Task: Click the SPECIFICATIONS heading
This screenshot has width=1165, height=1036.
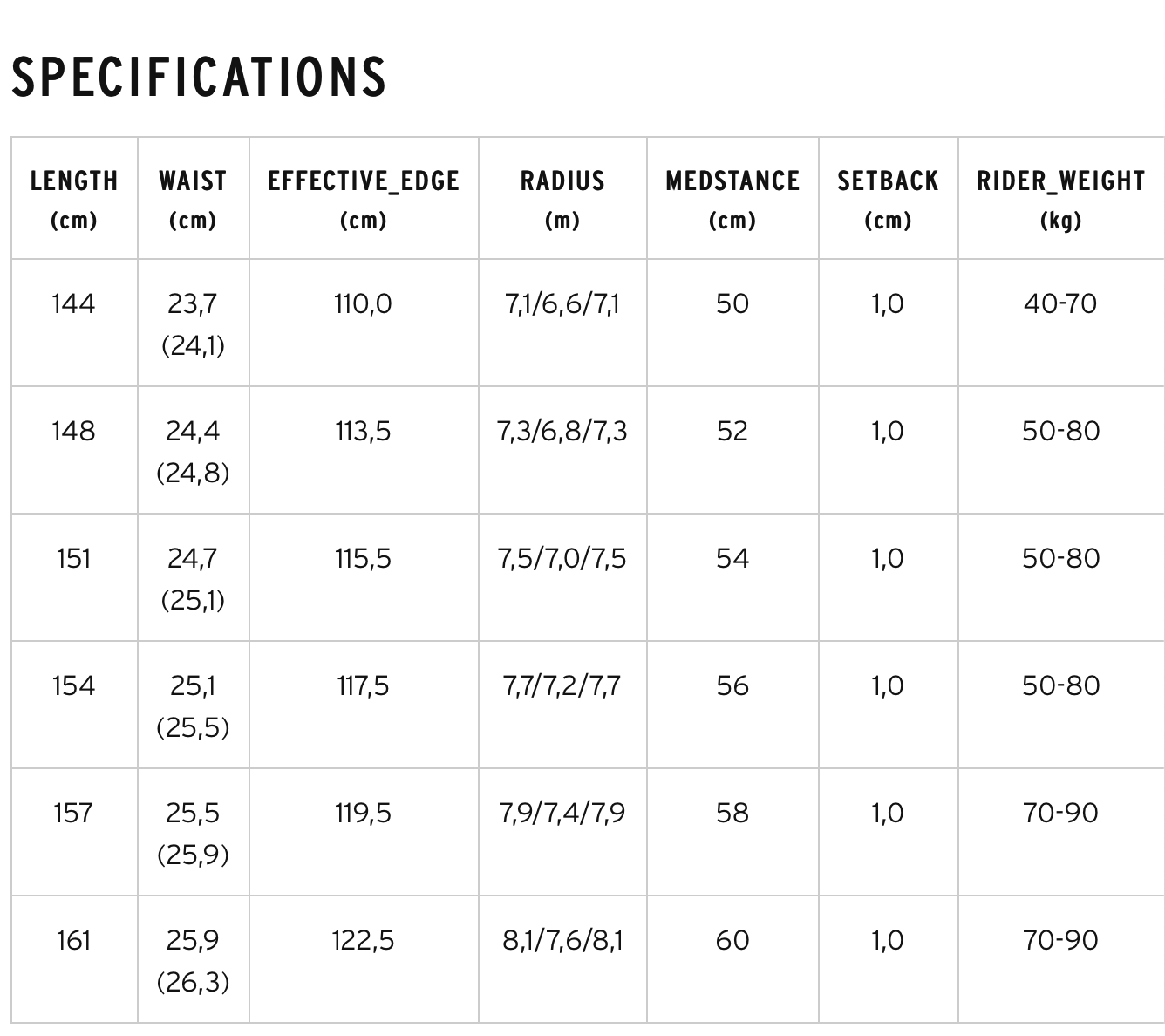Action: [199, 76]
